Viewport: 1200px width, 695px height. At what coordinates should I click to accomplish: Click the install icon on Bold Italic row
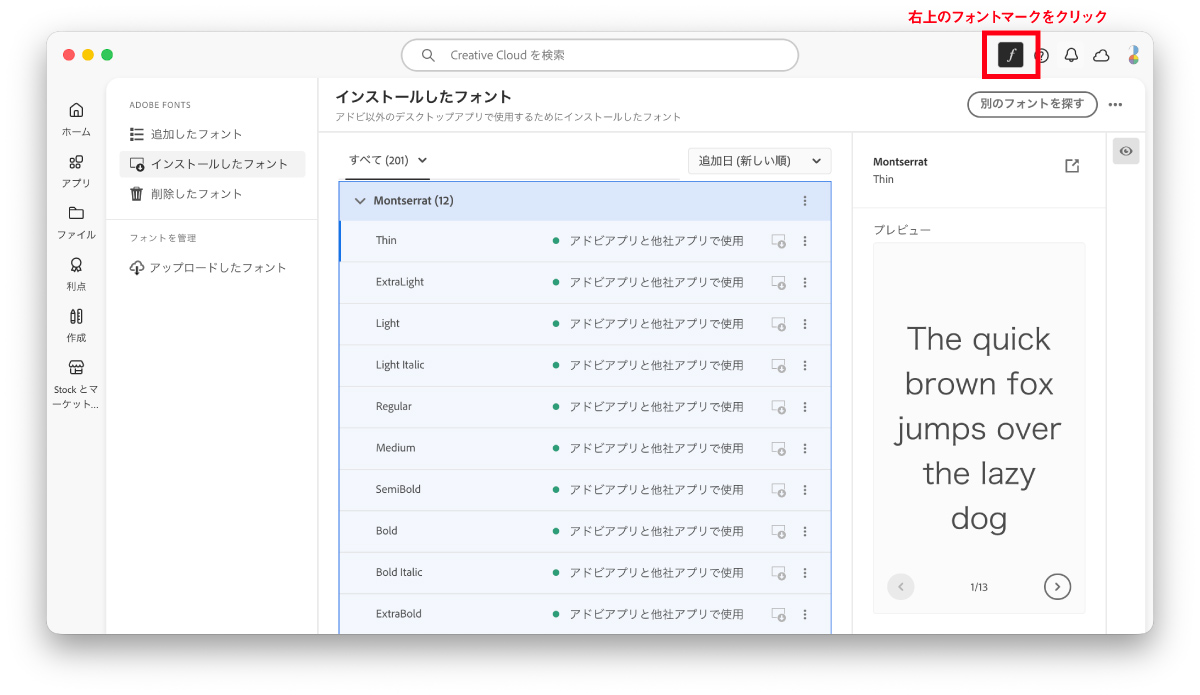coord(778,573)
